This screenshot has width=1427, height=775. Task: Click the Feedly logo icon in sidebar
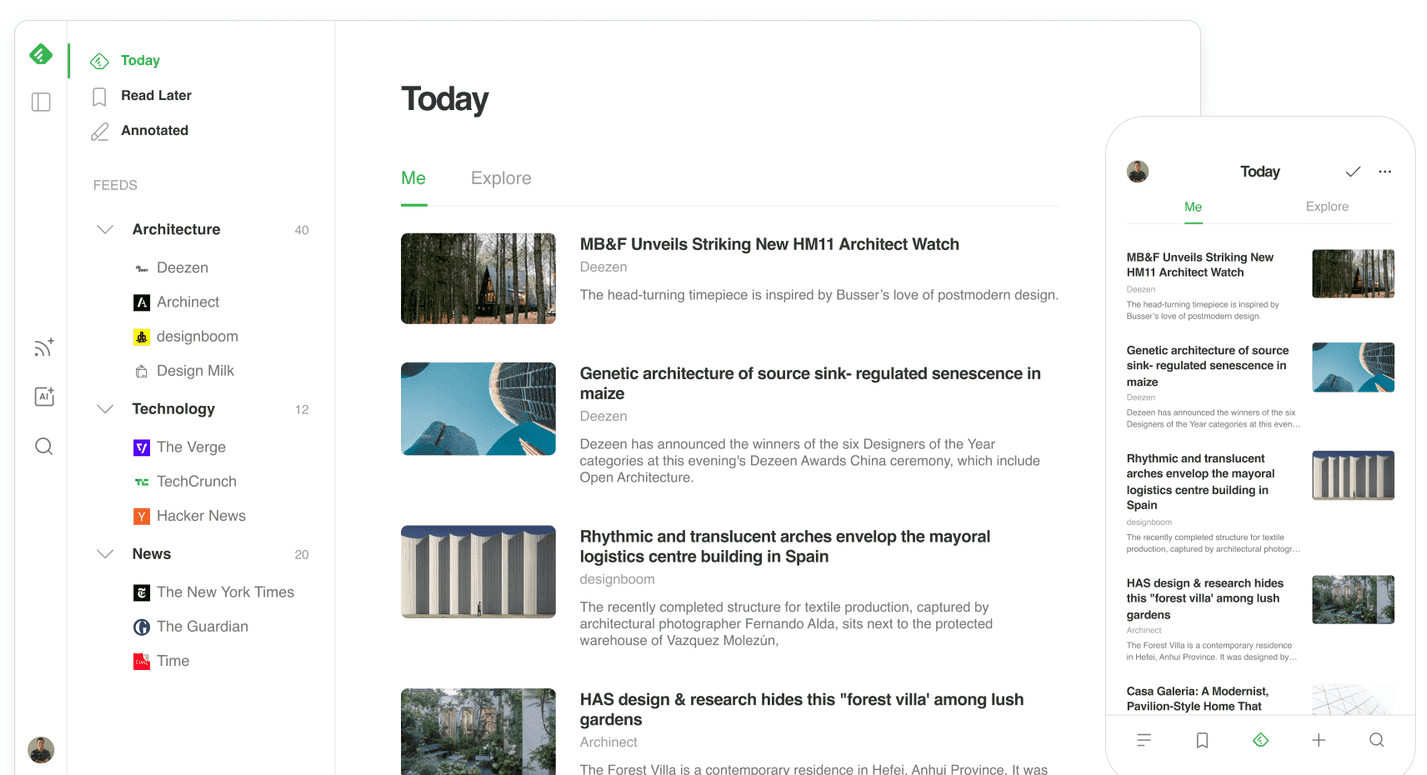pyautogui.click(x=41, y=55)
